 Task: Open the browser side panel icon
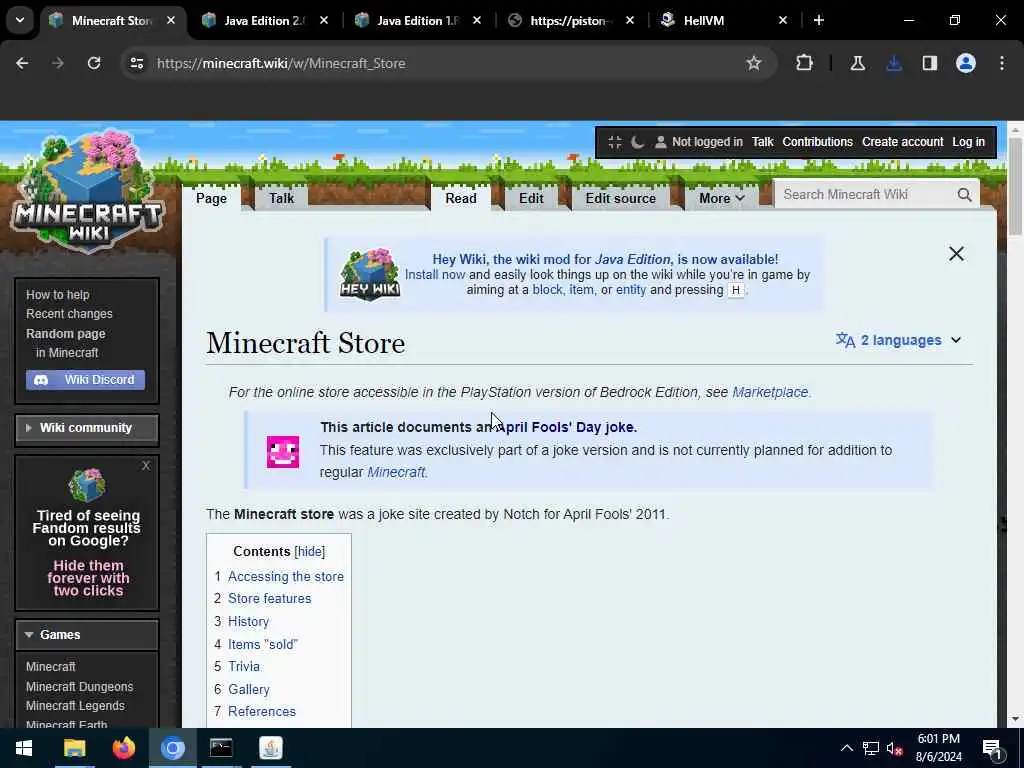click(930, 63)
